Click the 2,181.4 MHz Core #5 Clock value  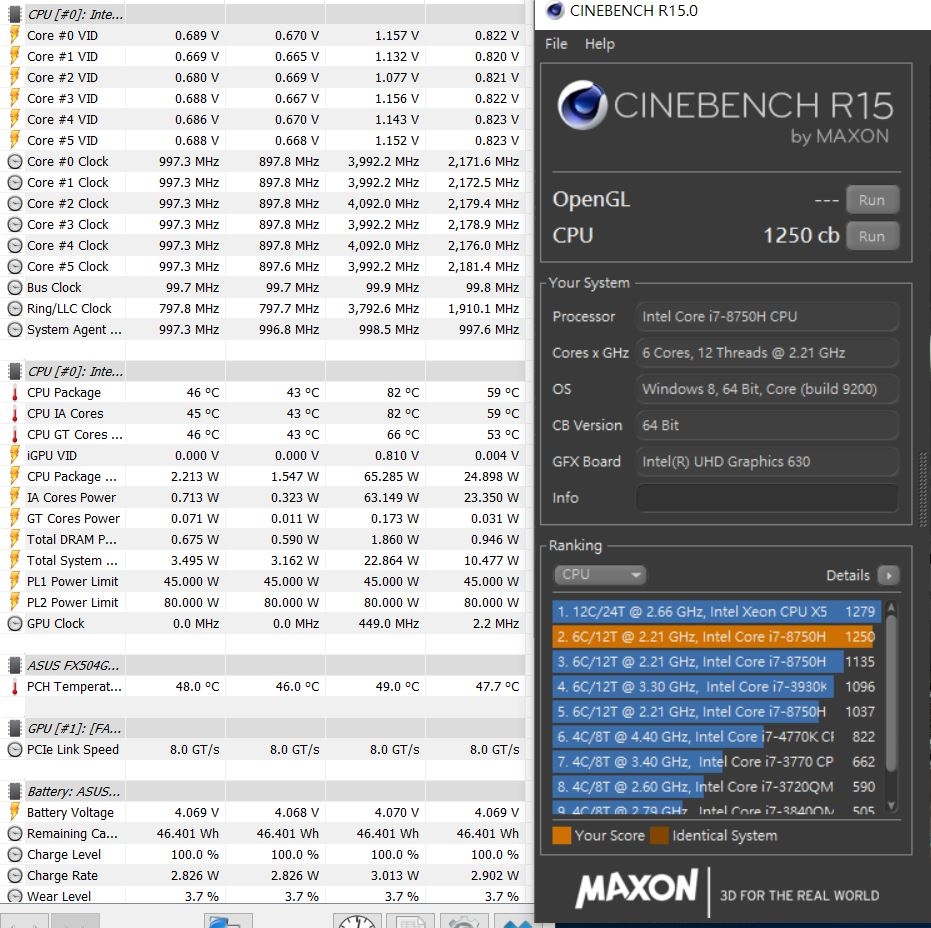click(x=483, y=267)
